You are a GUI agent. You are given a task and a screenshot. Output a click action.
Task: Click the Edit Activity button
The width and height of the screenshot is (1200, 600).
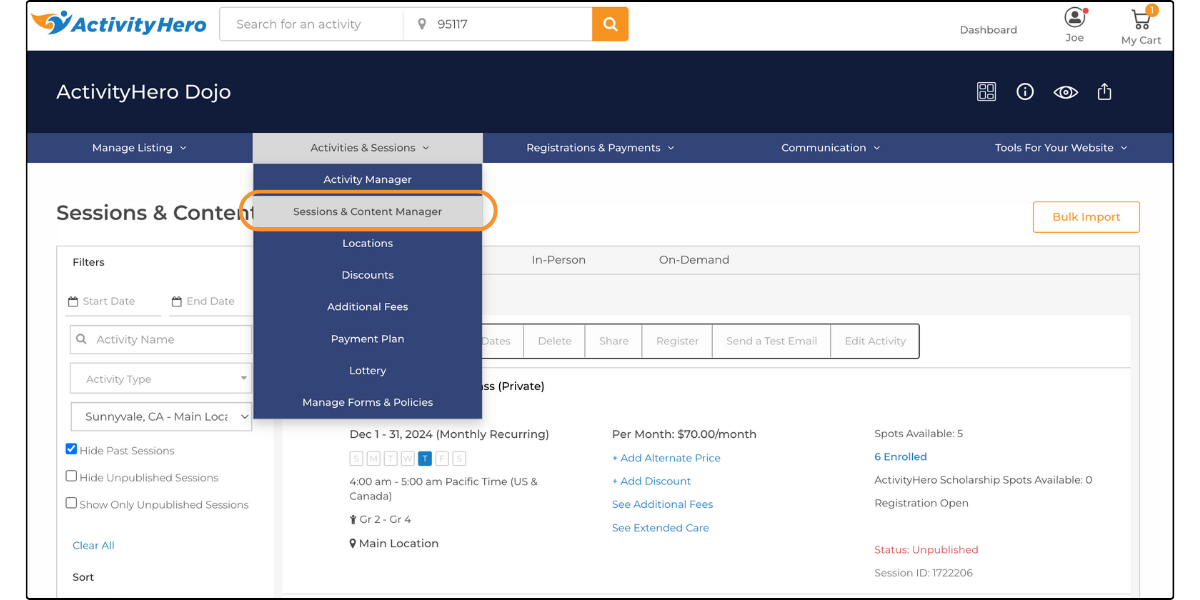[875, 341]
